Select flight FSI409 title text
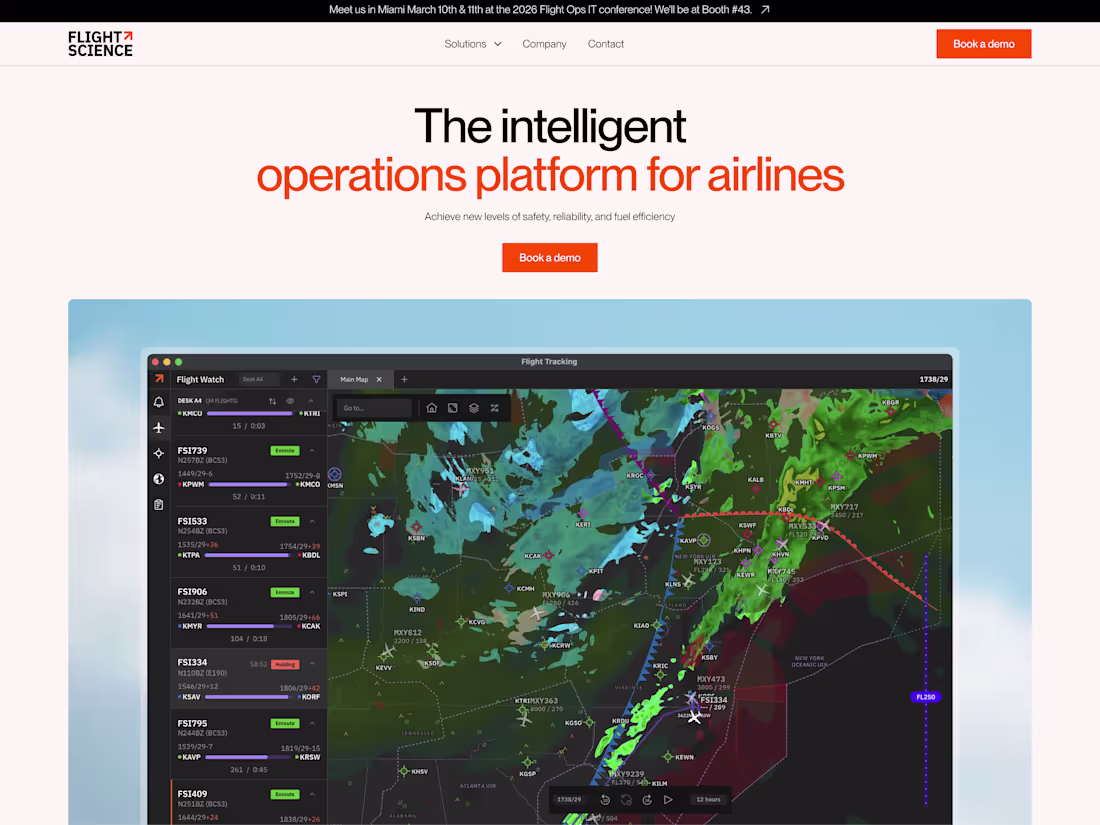 click(x=192, y=794)
